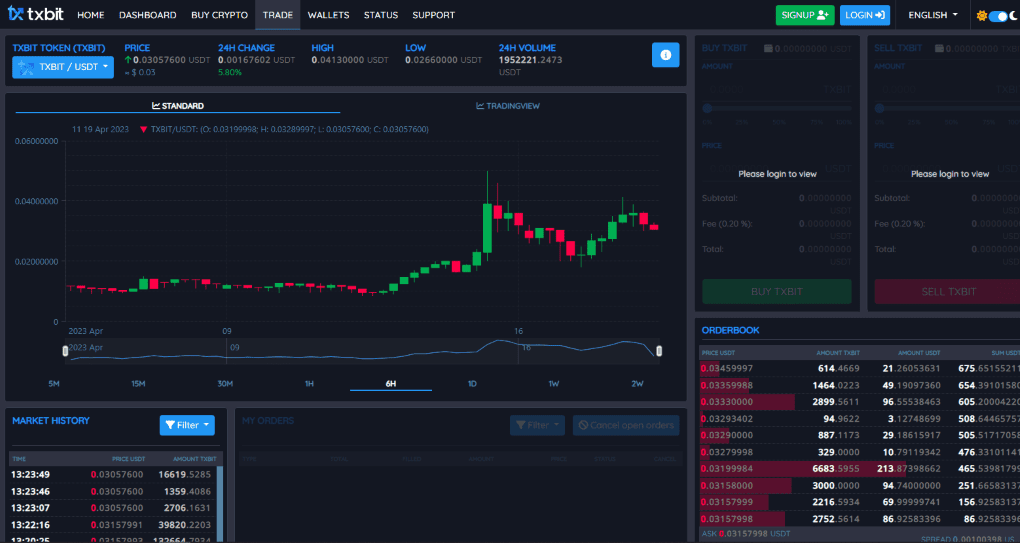Image resolution: width=1020 pixels, height=543 pixels.
Task: Open the ENGLISH language dropdown
Action: 933,15
